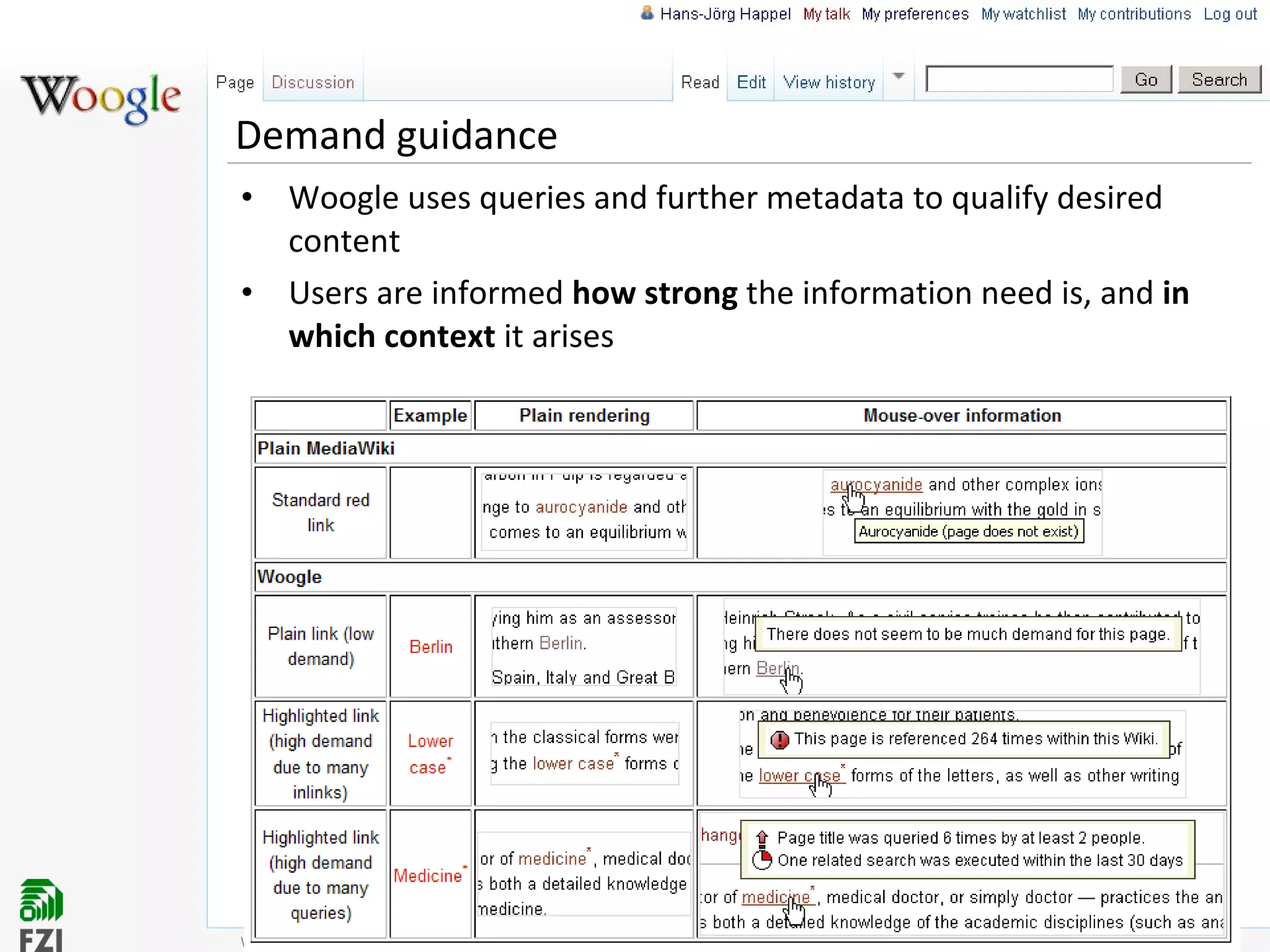The width and height of the screenshot is (1270, 952).
Task: Click the 'Plain link (low demand)' cell
Action: [x=321, y=646]
